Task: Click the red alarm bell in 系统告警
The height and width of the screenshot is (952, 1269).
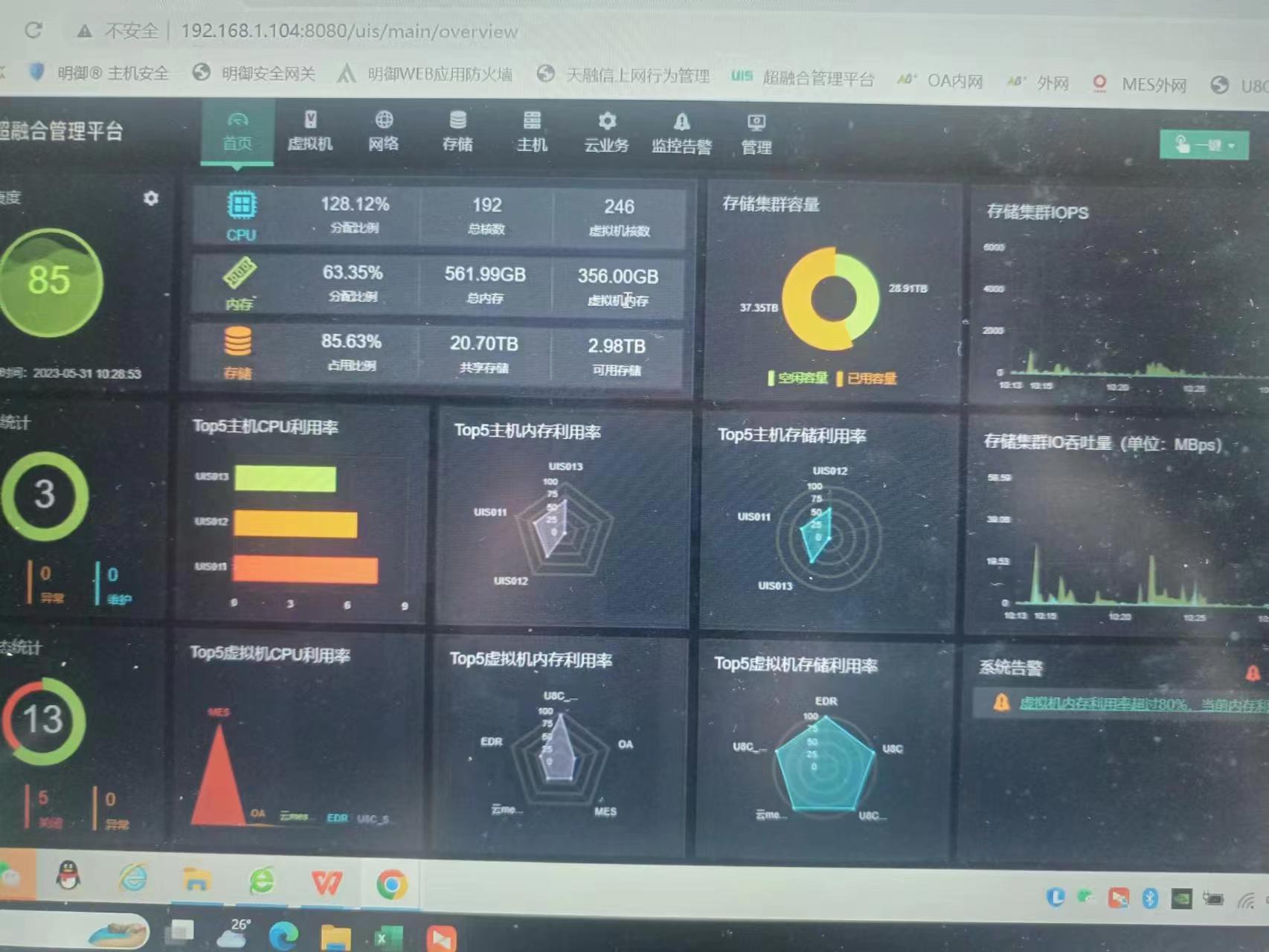Action: [1253, 673]
